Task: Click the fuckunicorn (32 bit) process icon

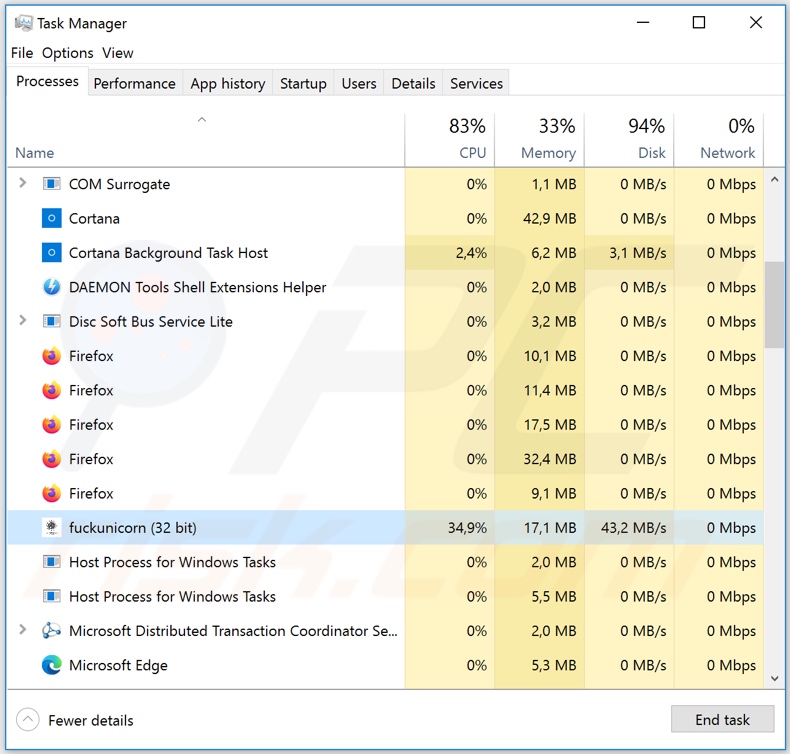Action: (x=51, y=527)
